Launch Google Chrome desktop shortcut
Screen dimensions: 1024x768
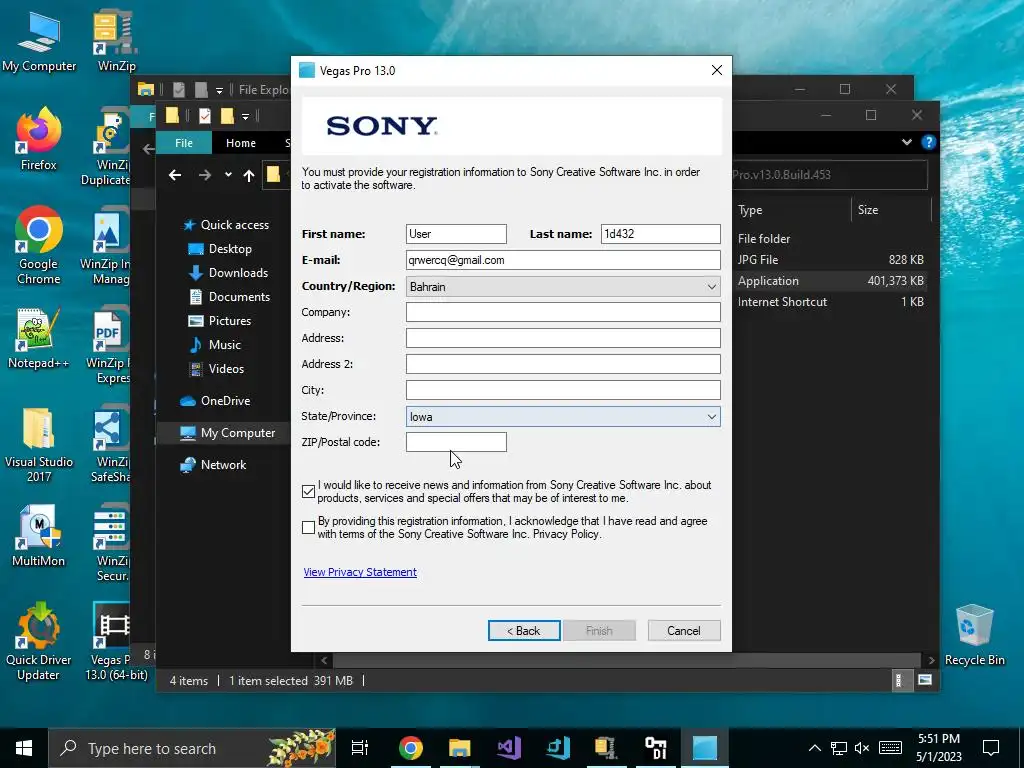coord(39,245)
